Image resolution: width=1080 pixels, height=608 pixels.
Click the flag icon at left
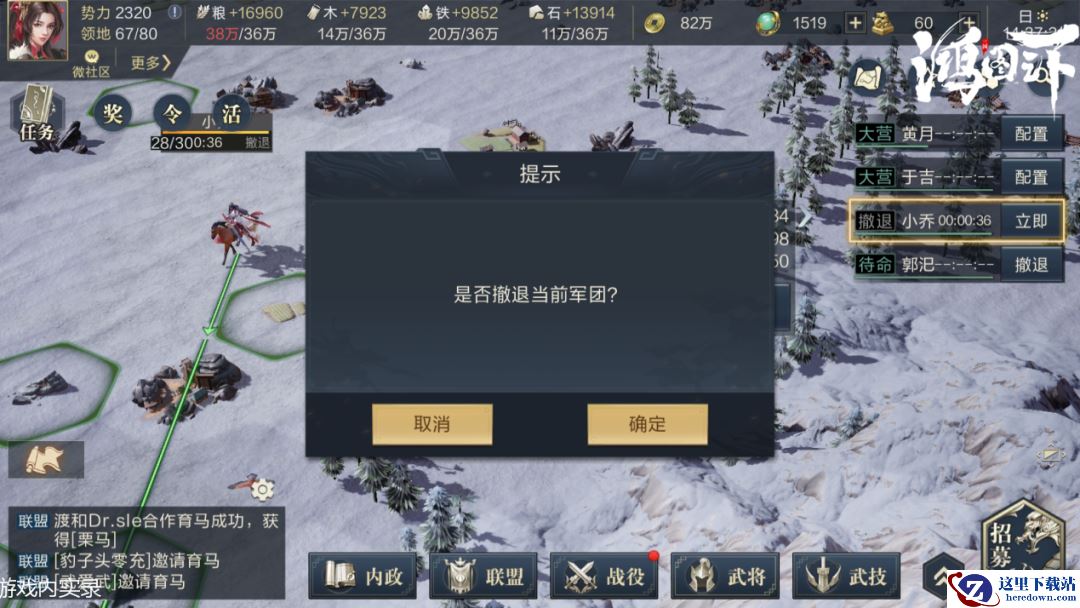point(46,459)
